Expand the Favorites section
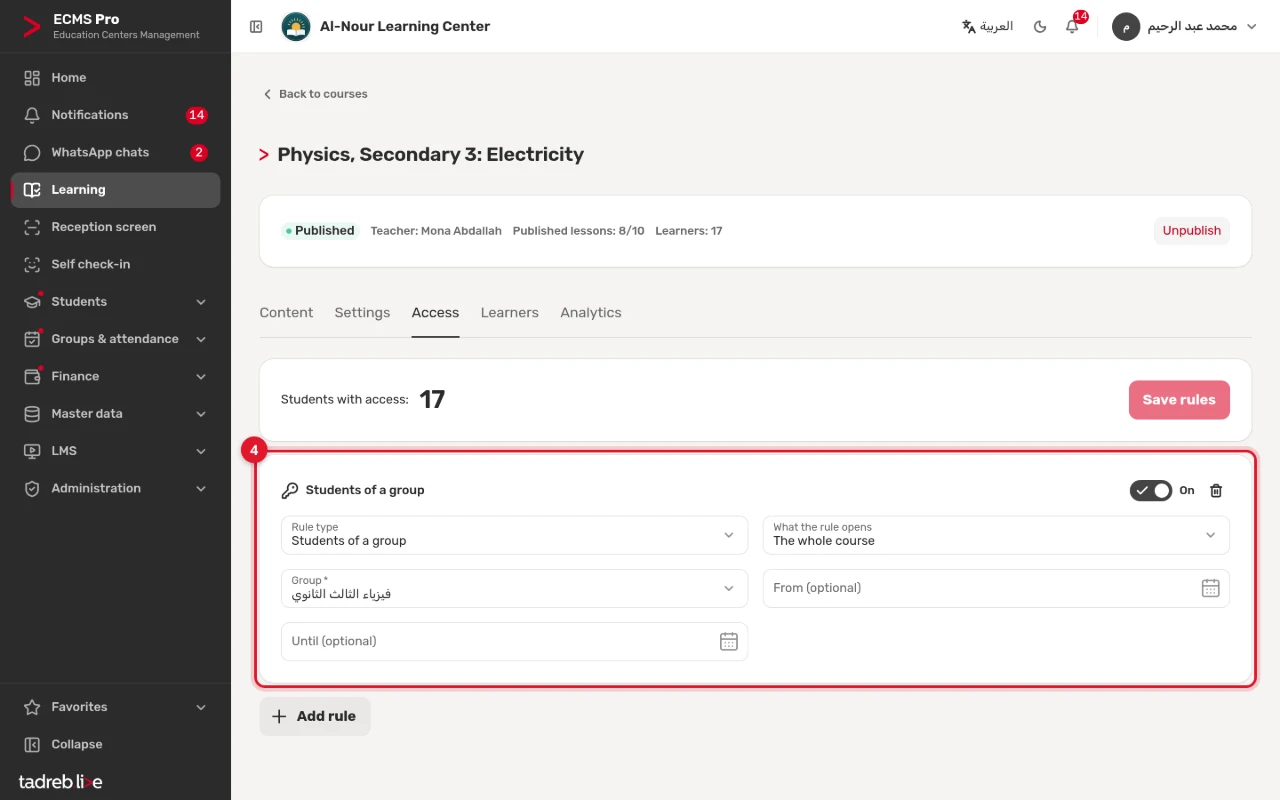Image resolution: width=1280 pixels, height=800 pixels. pos(115,707)
